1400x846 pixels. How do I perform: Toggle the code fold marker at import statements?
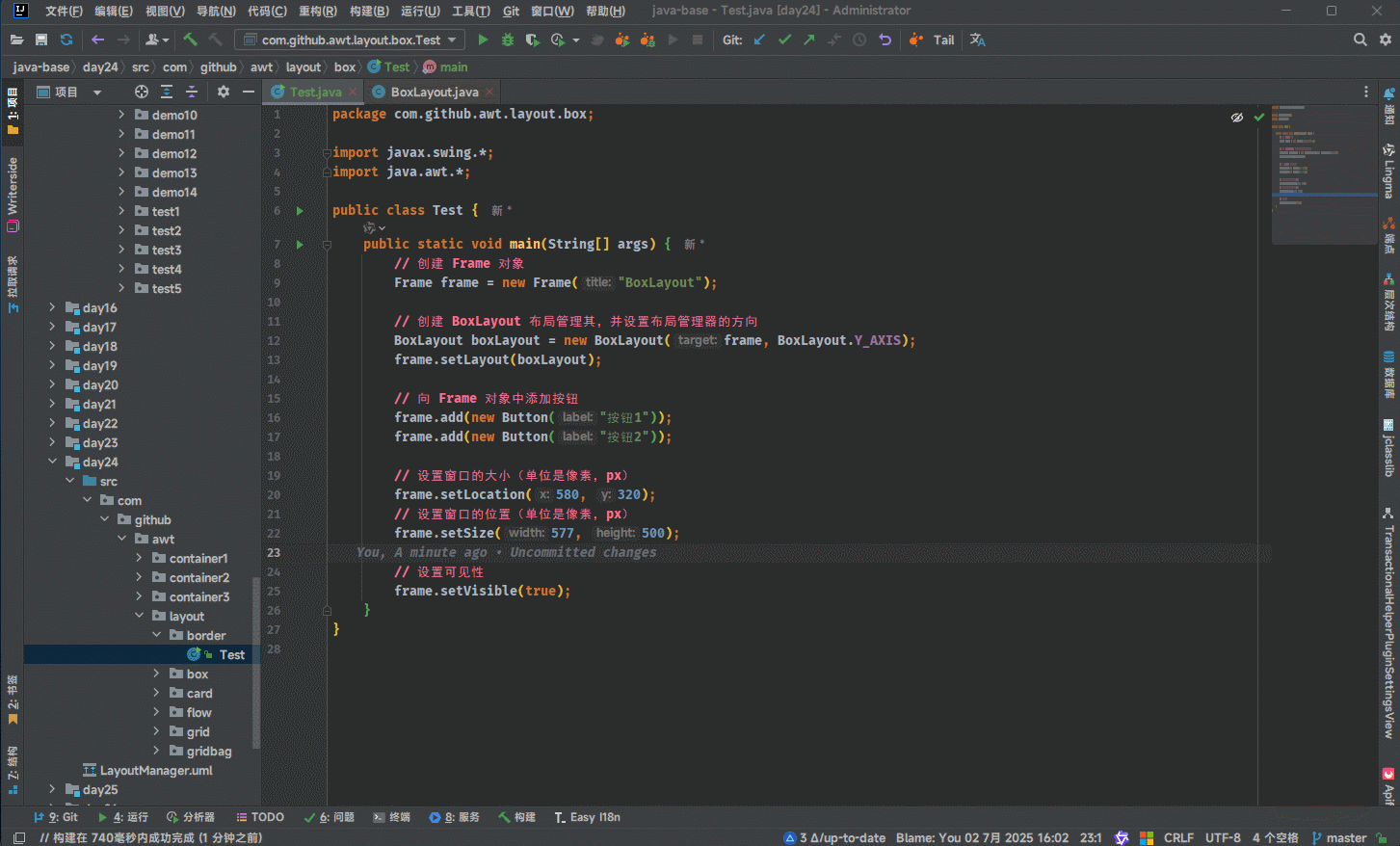pyautogui.click(x=327, y=153)
